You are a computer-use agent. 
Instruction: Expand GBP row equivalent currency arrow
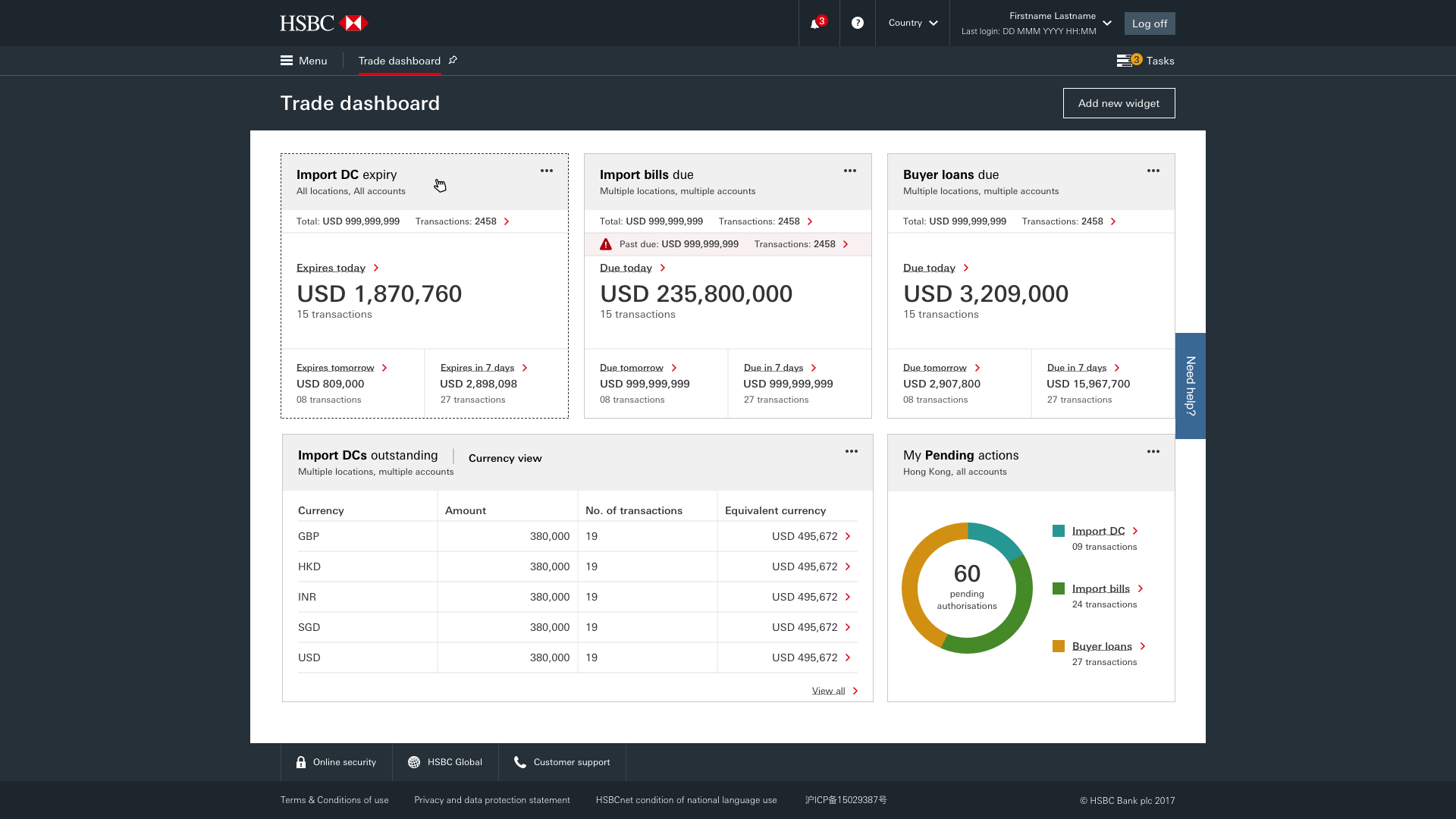[x=848, y=536]
